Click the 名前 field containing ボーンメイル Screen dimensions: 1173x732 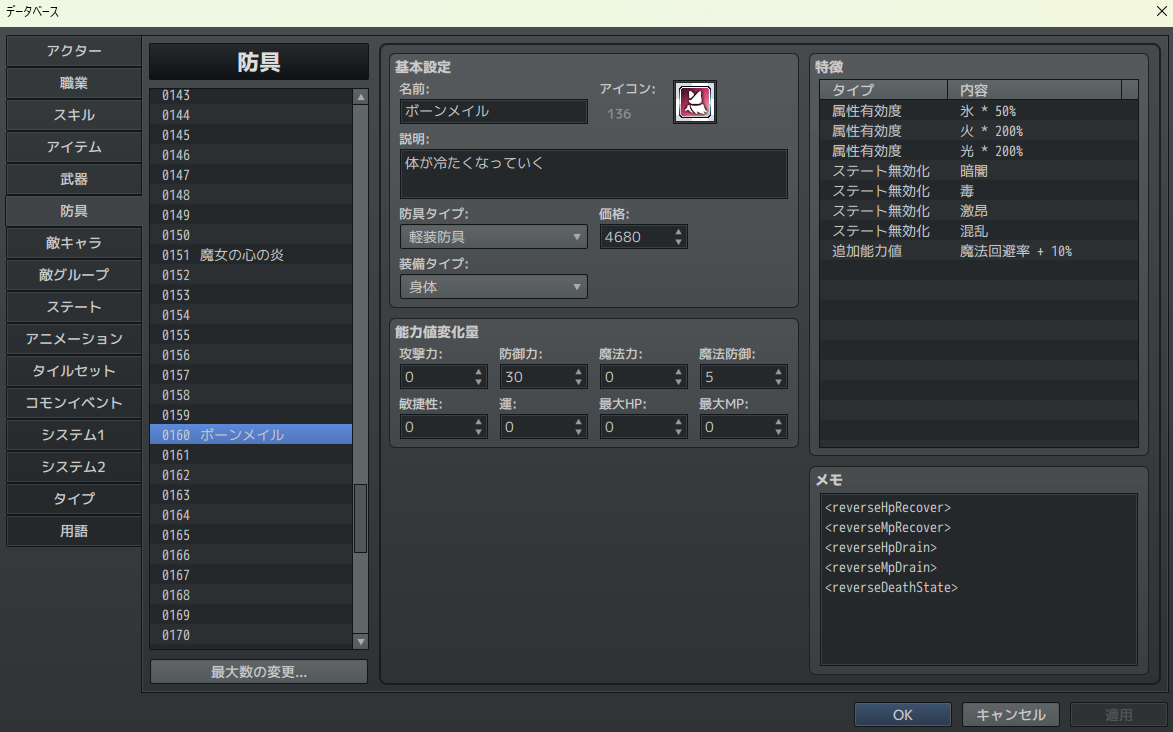[493, 111]
